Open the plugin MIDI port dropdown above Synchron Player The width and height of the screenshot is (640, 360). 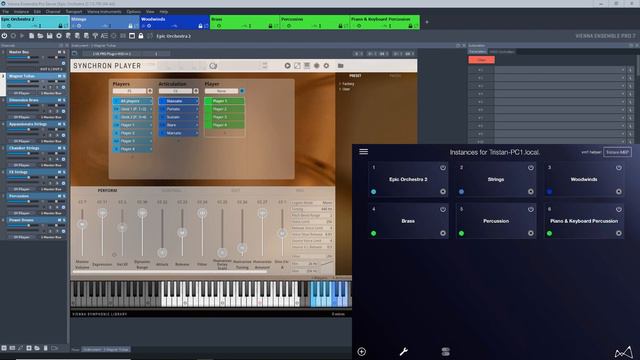[113, 53]
